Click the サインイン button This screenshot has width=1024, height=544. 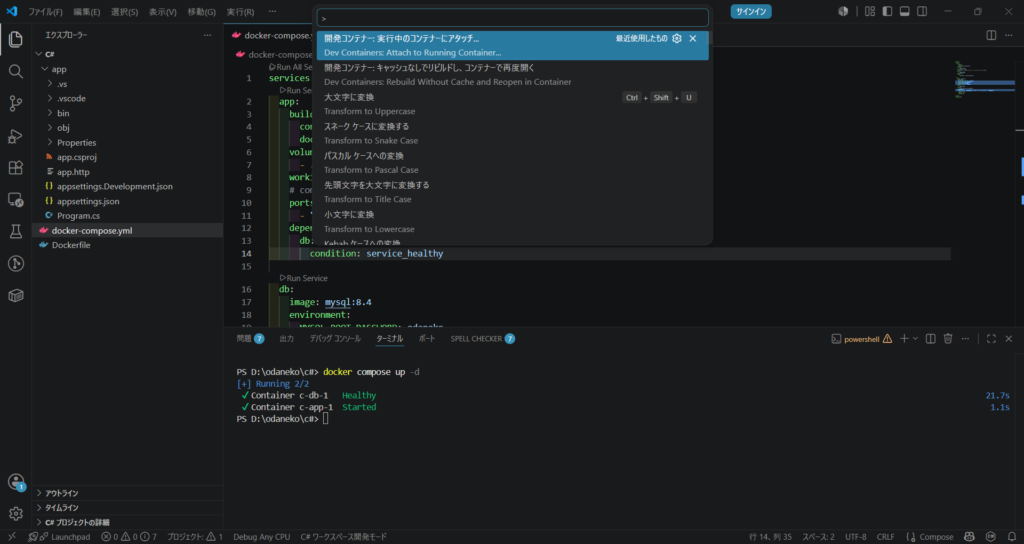tap(751, 11)
